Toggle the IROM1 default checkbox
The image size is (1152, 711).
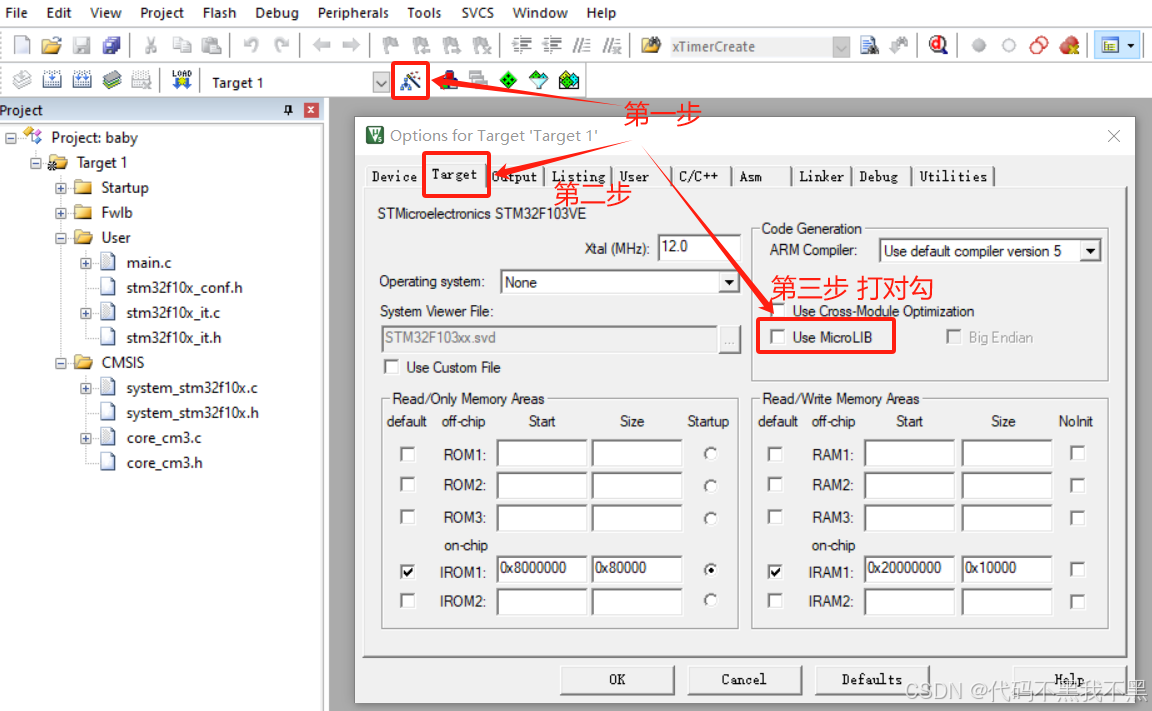coord(408,571)
